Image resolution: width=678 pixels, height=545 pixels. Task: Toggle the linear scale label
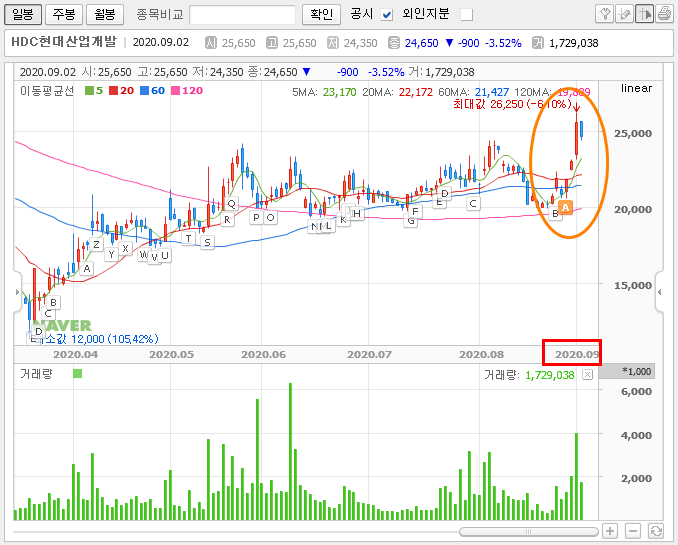[636, 88]
